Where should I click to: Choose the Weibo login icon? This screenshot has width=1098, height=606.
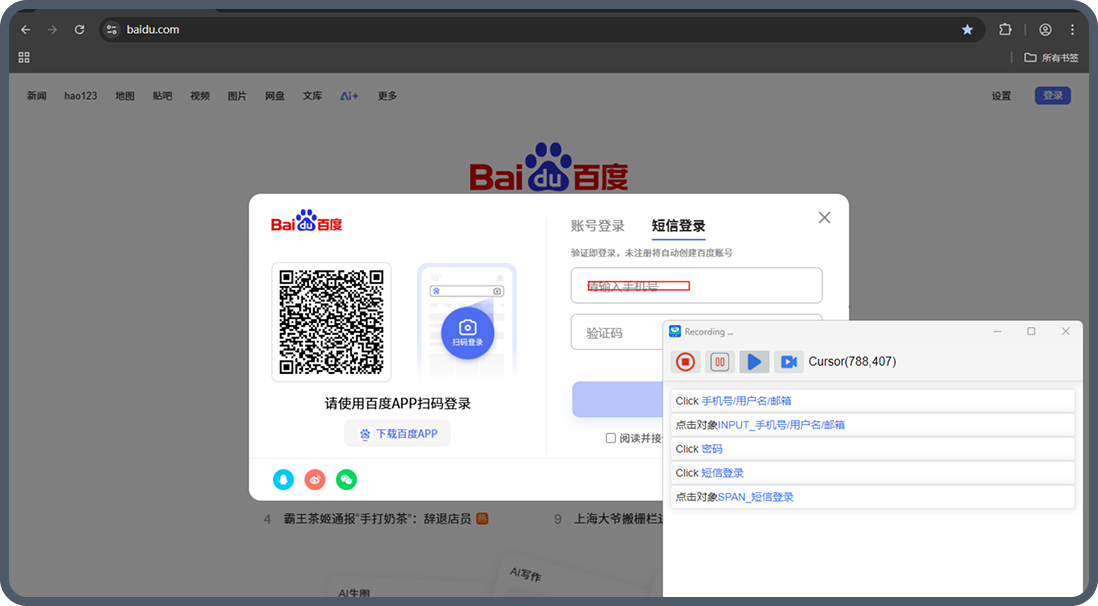point(315,479)
